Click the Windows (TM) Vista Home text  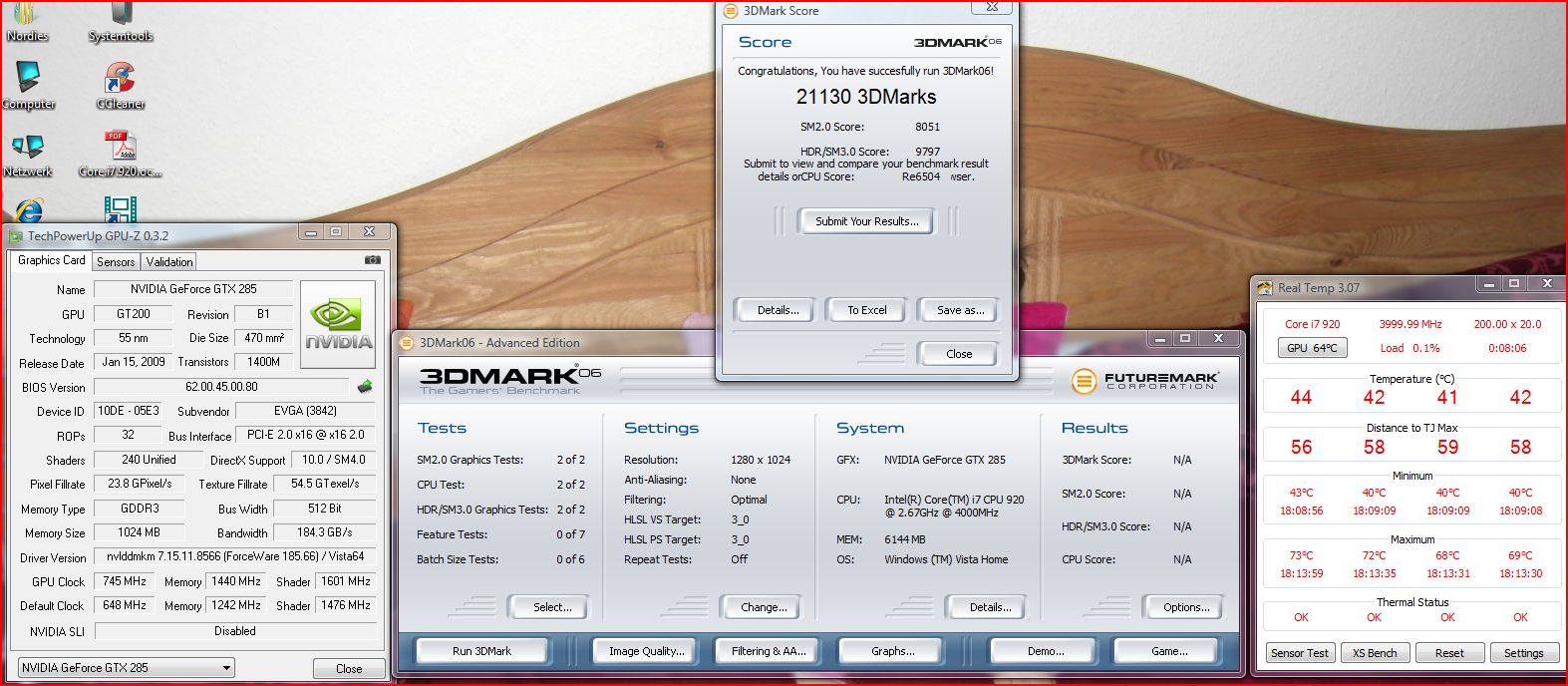(946, 559)
